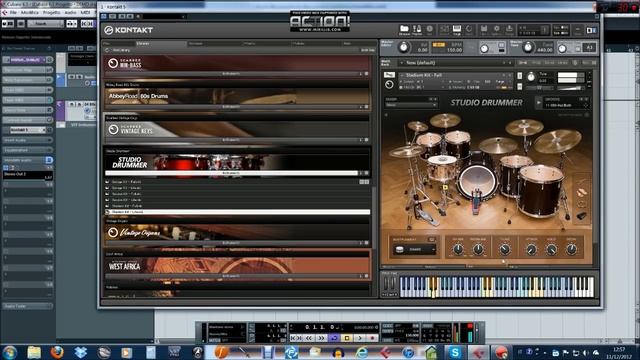Screen dimensions: 640x360
Task: Click the settings icon on West Africa library bar
Action: [x=366, y=276]
